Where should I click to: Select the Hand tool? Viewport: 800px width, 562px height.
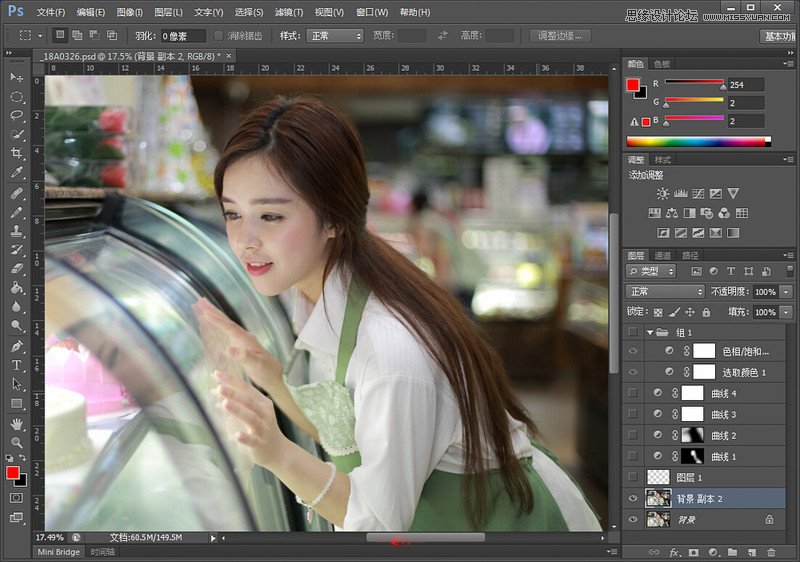click(17, 423)
